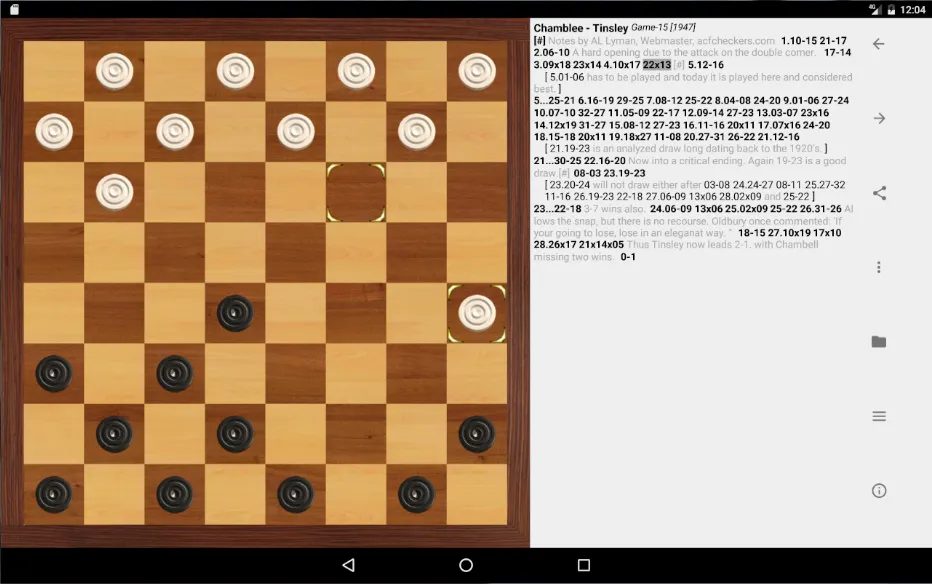Click the highlighted empty board square
This screenshot has width=932, height=584.
[356, 191]
